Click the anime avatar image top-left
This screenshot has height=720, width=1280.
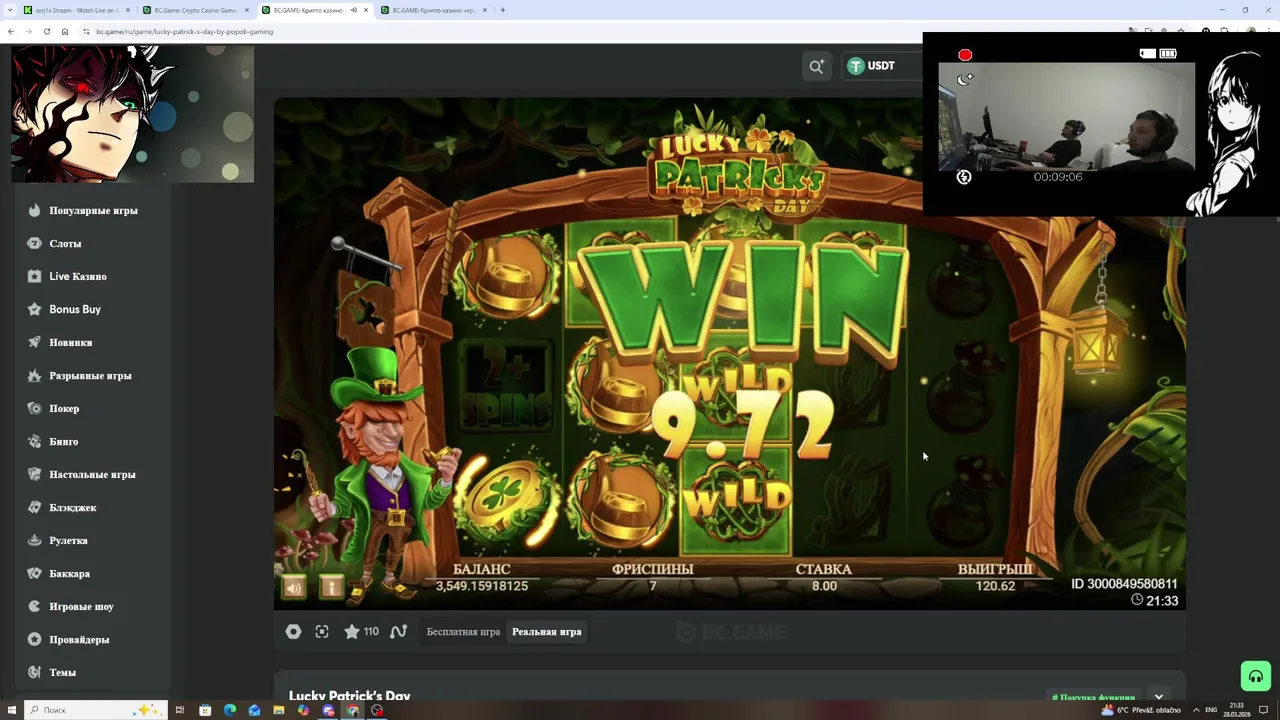pos(132,114)
